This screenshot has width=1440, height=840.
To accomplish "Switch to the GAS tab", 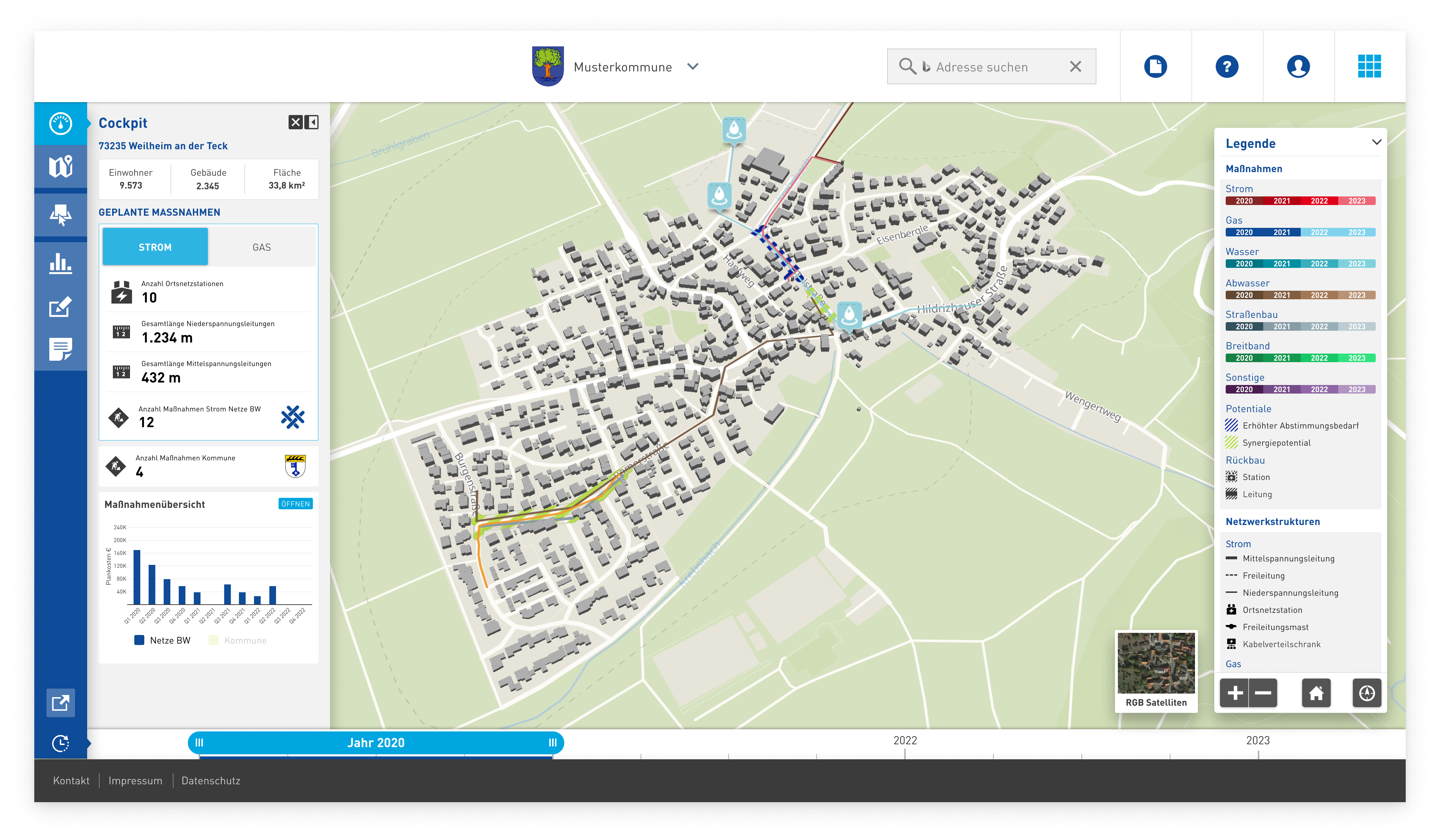I will click(262, 247).
